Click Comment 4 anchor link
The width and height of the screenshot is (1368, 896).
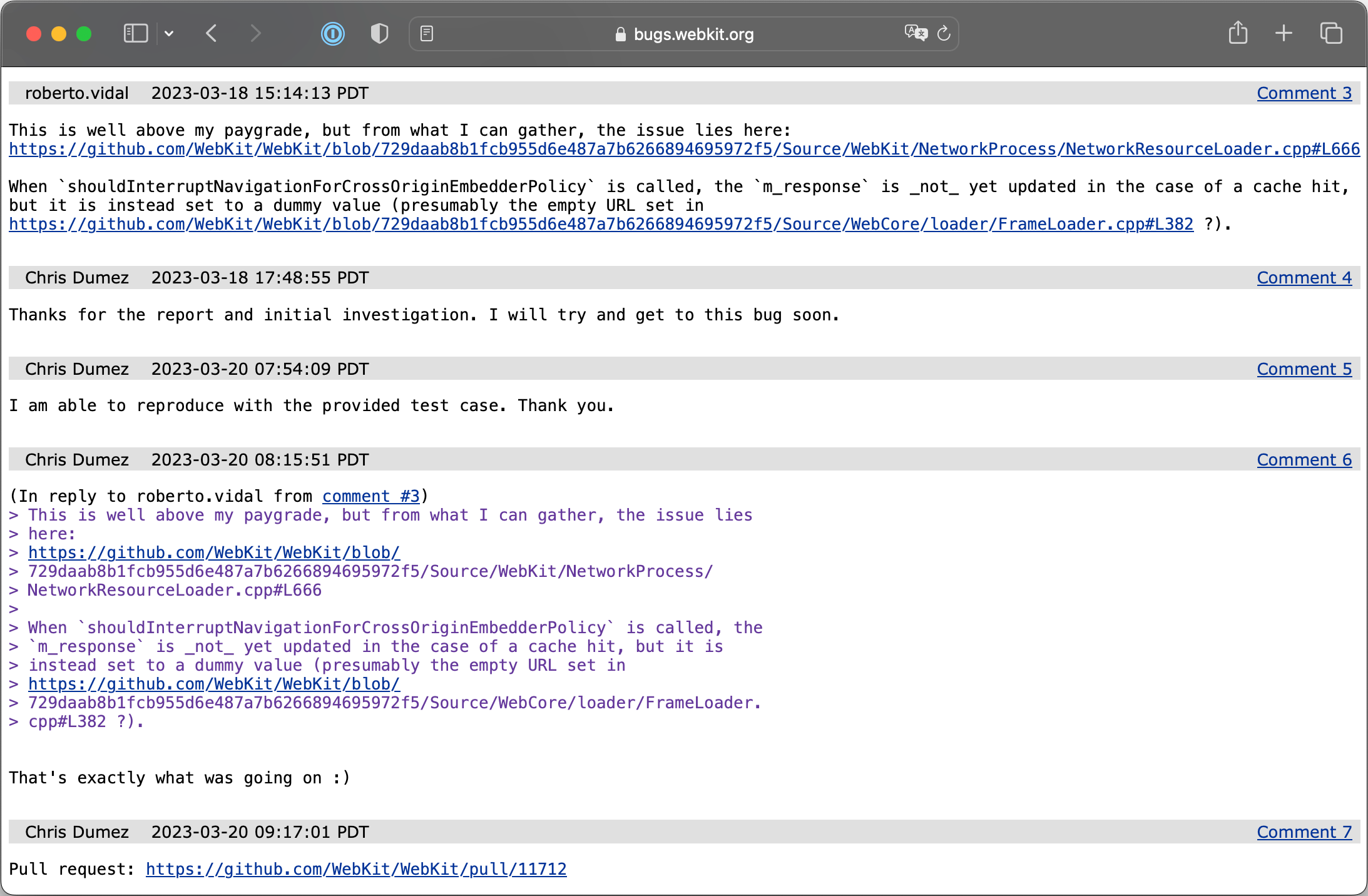(1304, 277)
